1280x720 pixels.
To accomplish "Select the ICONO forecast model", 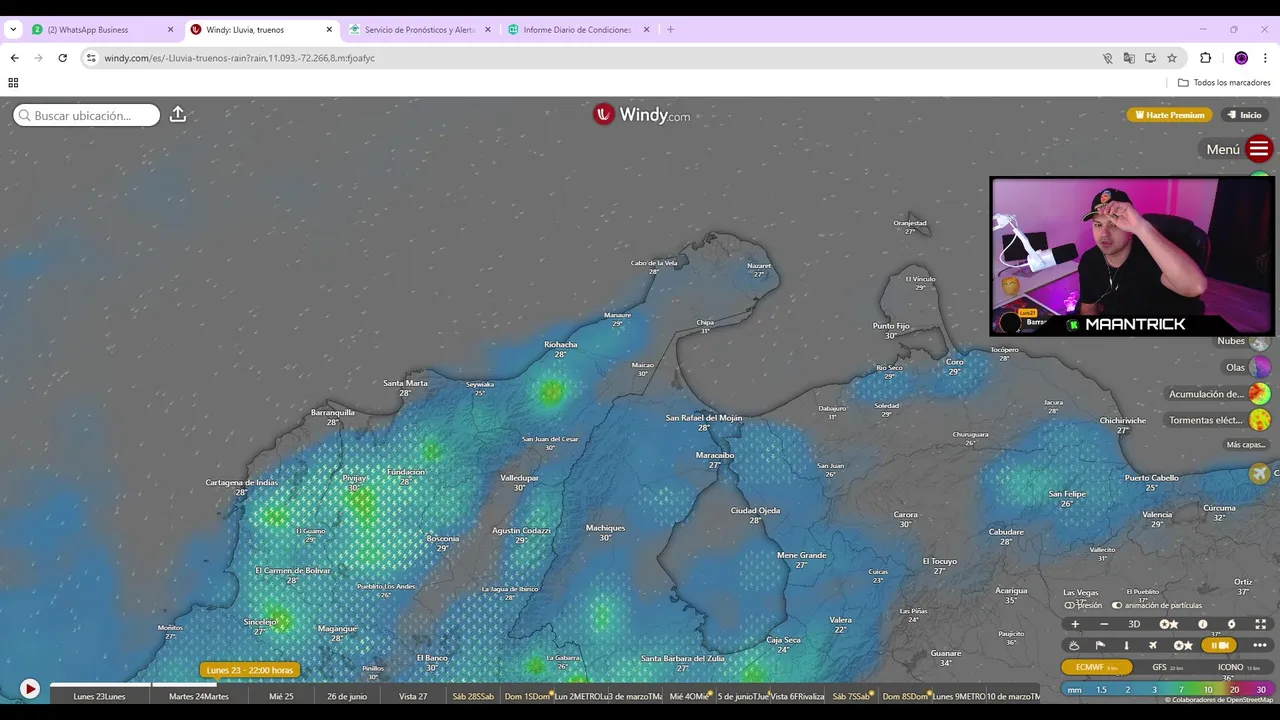I will pos(1237,667).
